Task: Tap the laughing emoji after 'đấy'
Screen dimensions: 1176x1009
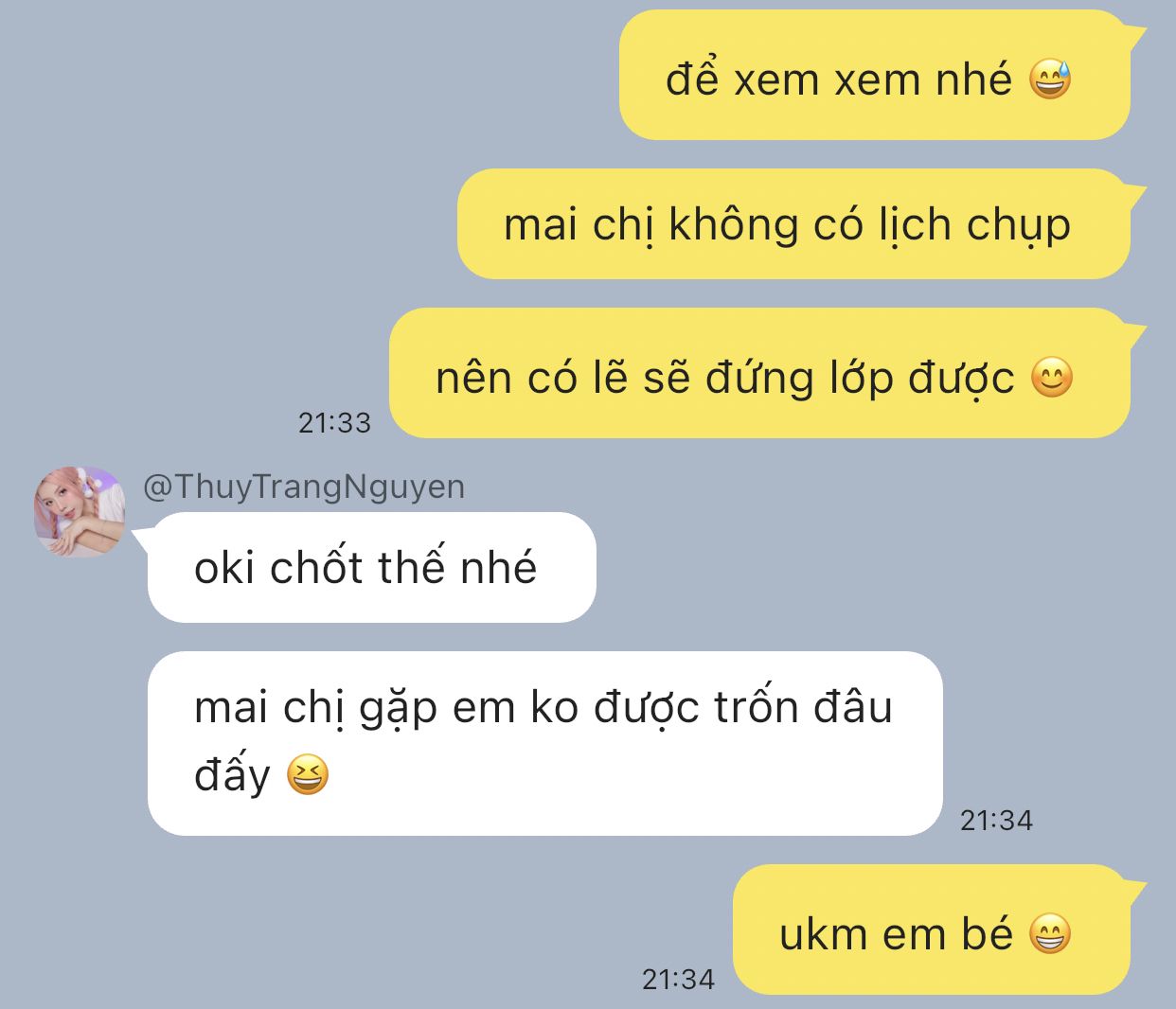Action: point(307,774)
